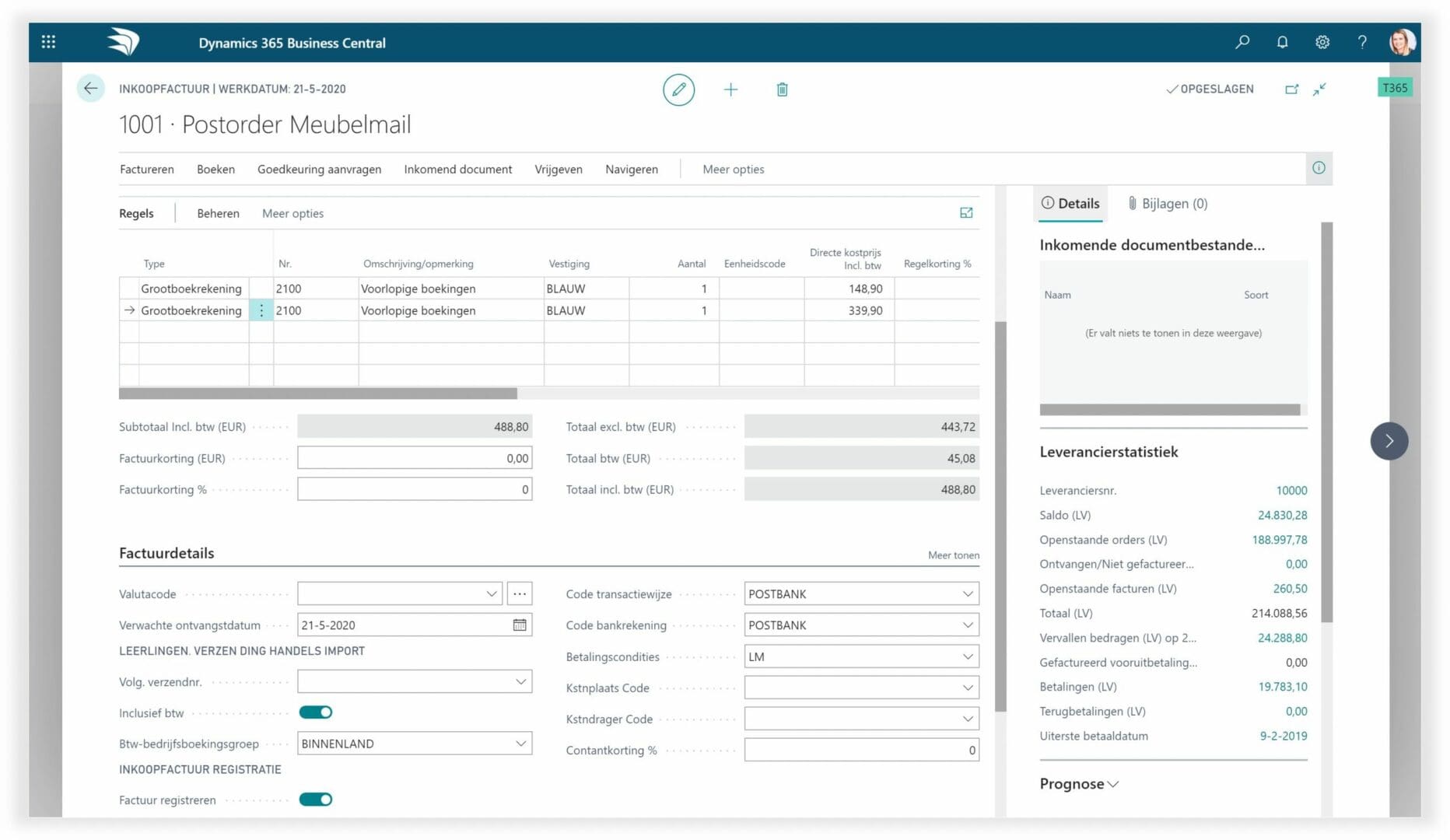This screenshot has width=1450, height=840.
Task: Open Kstnplaats Code dropdown
Action: click(x=968, y=688)
